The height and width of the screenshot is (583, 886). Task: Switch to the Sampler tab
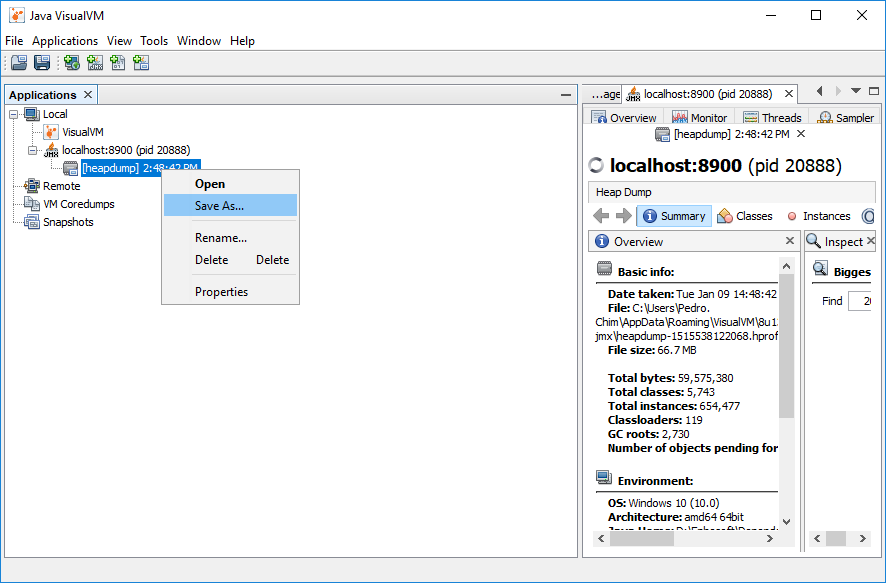point(846,117)
